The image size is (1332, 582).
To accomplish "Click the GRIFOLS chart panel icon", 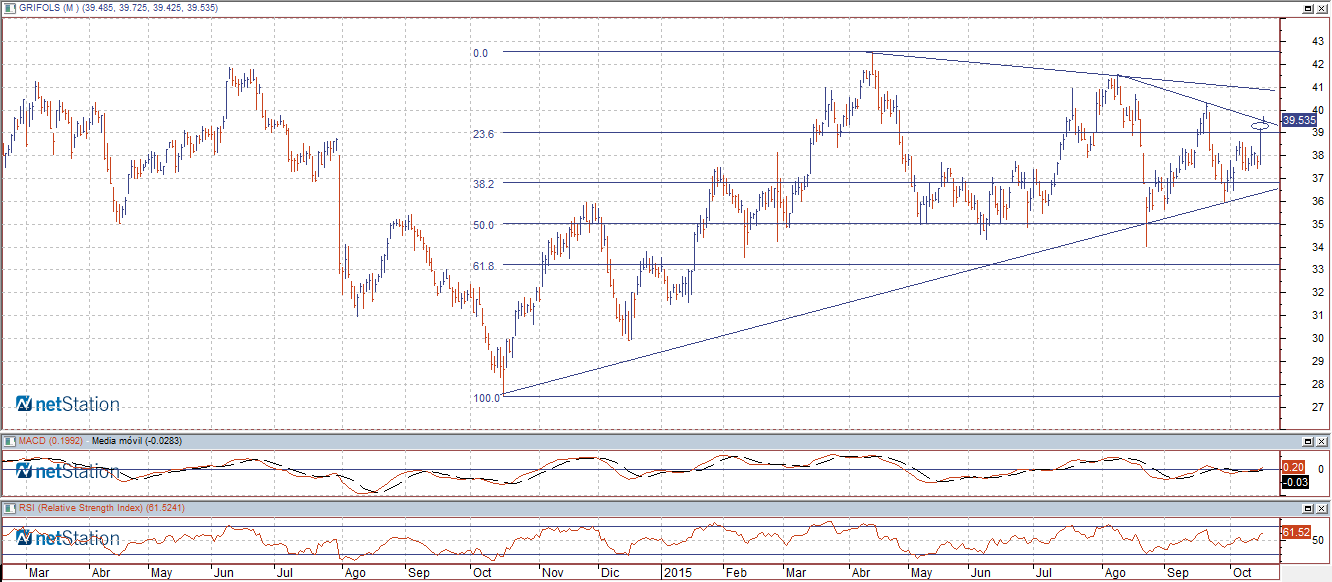I will tap(9, 7).
